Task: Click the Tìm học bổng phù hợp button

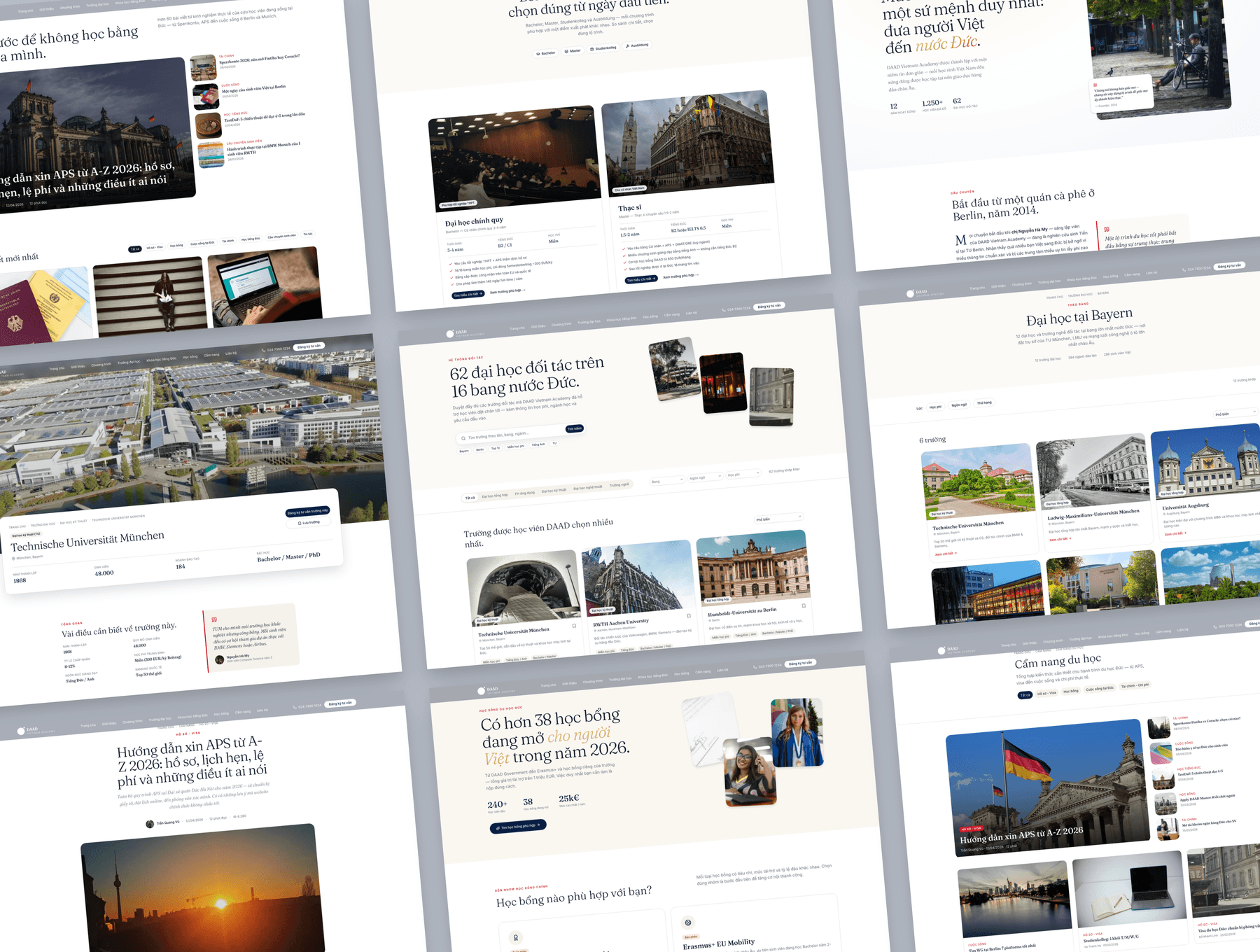Action: 518,826
